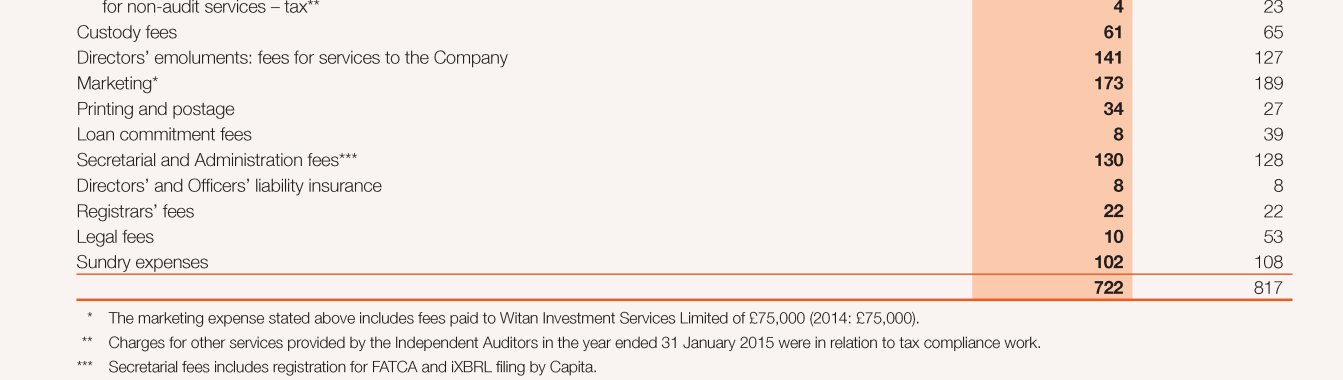Click the Witan Investment Services footnote
1343x380 pixels.
513,319
